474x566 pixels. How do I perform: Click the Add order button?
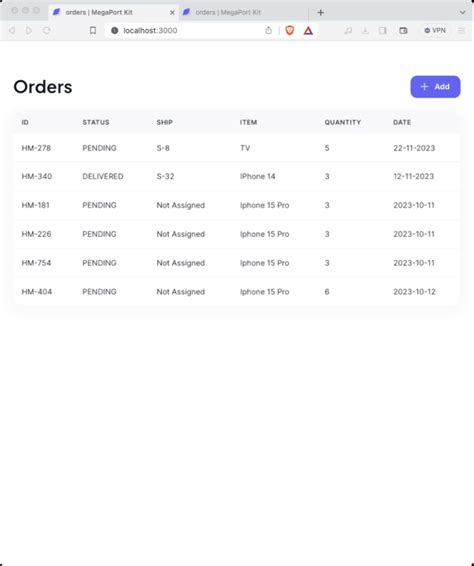pyautogui.click(x=435, y=87)
